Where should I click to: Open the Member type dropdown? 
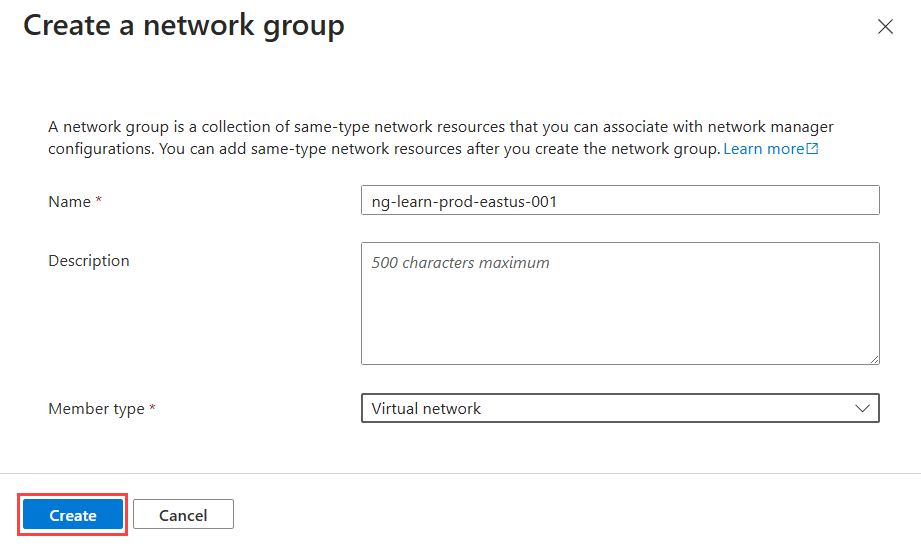pyautogui.click(x=620, y=408)
